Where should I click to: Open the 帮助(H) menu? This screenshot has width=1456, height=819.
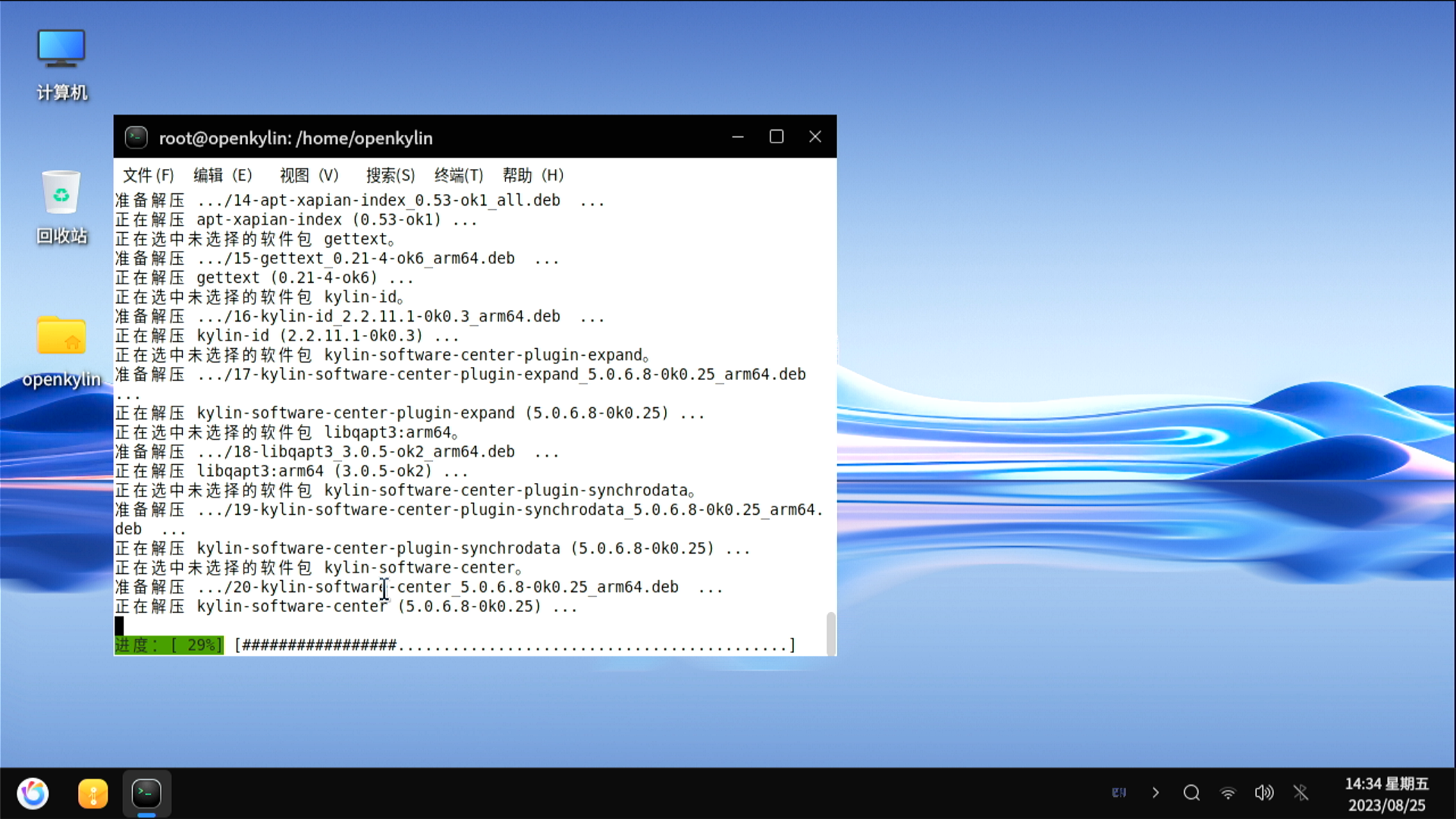click(533, 175)
